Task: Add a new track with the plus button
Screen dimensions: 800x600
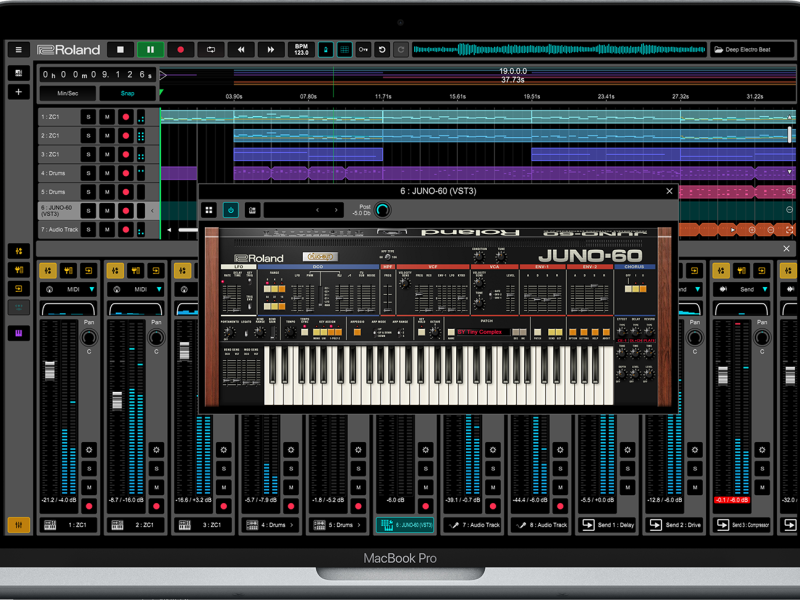Action: pos(18,92)
